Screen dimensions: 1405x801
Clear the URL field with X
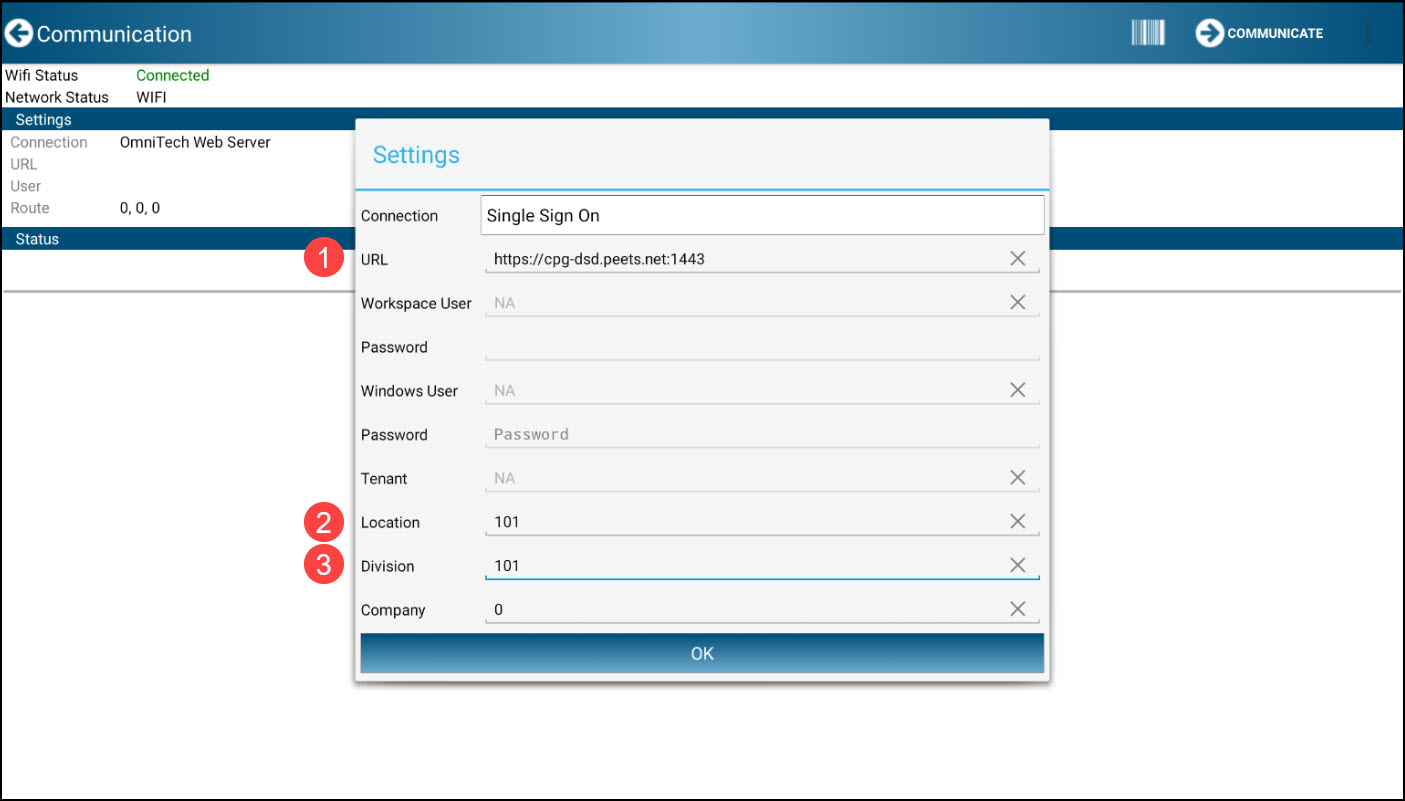1017,259
